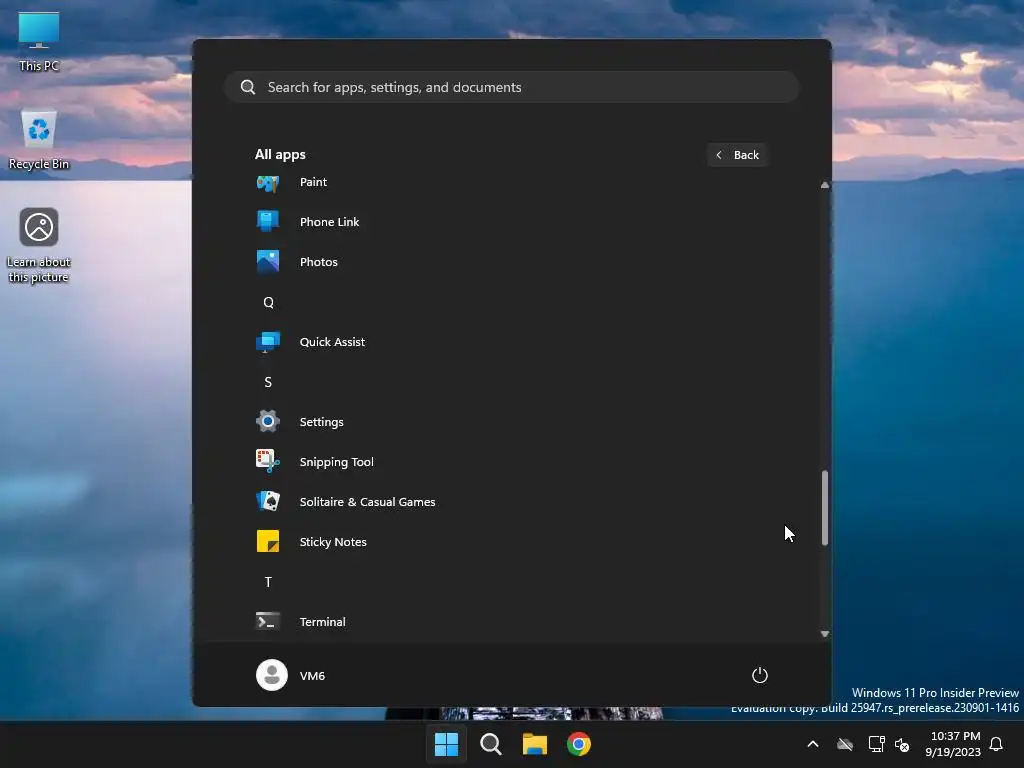Open File Explorer from taskbar
1024x768 pixels.
(x=535, y=744)
